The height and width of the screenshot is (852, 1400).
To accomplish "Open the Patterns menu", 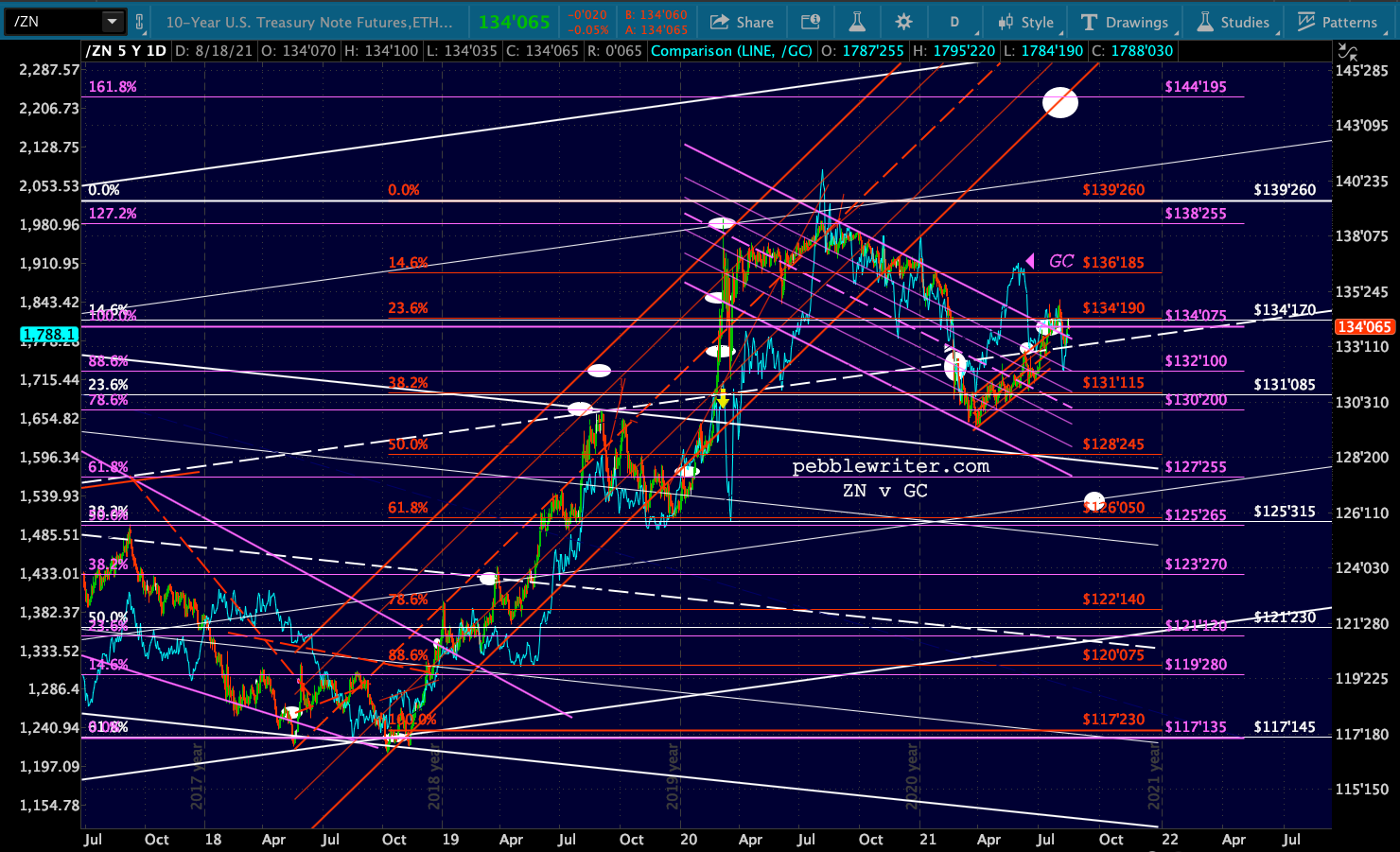I will [x=1337, y=22].
